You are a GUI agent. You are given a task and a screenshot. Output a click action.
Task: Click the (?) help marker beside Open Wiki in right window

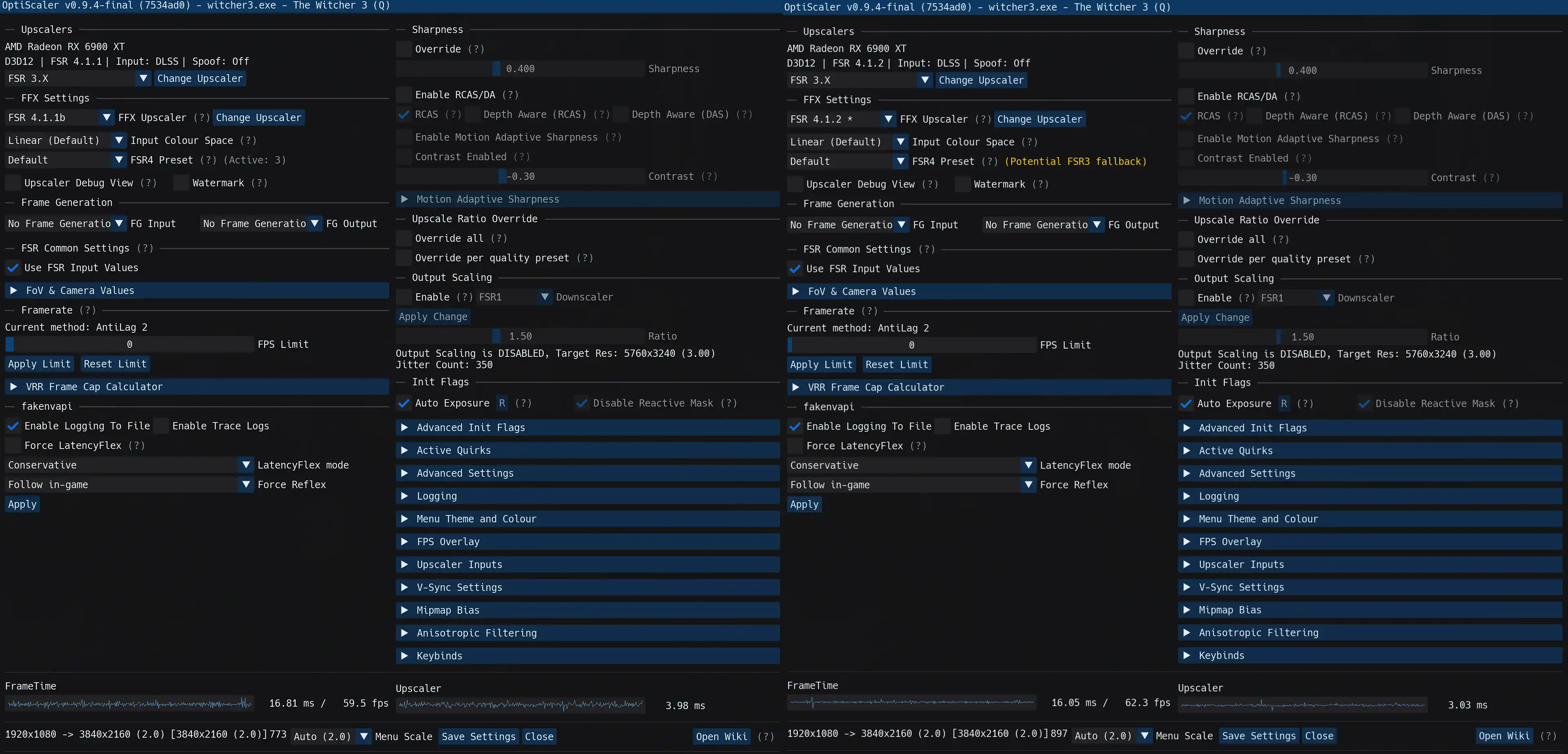coord(1548,736)
